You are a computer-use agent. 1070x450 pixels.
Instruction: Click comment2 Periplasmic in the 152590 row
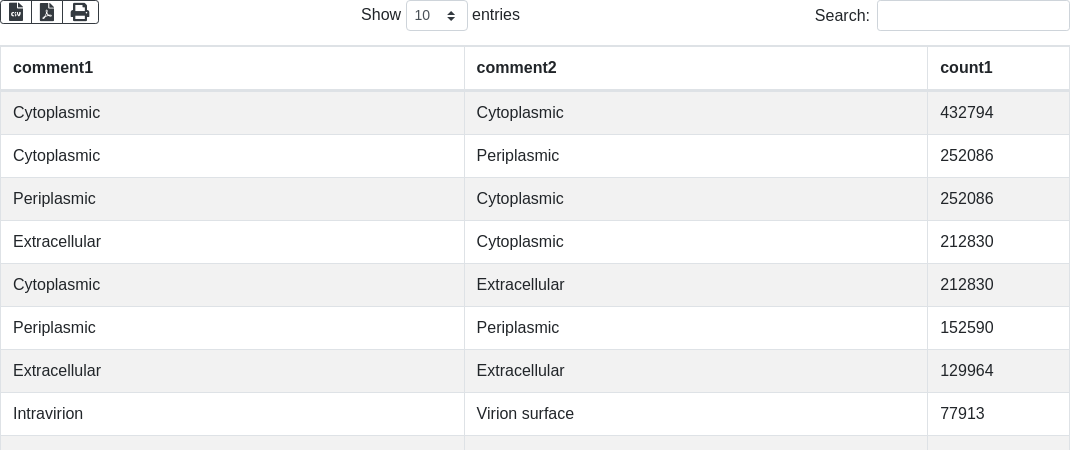pos(517,328)
